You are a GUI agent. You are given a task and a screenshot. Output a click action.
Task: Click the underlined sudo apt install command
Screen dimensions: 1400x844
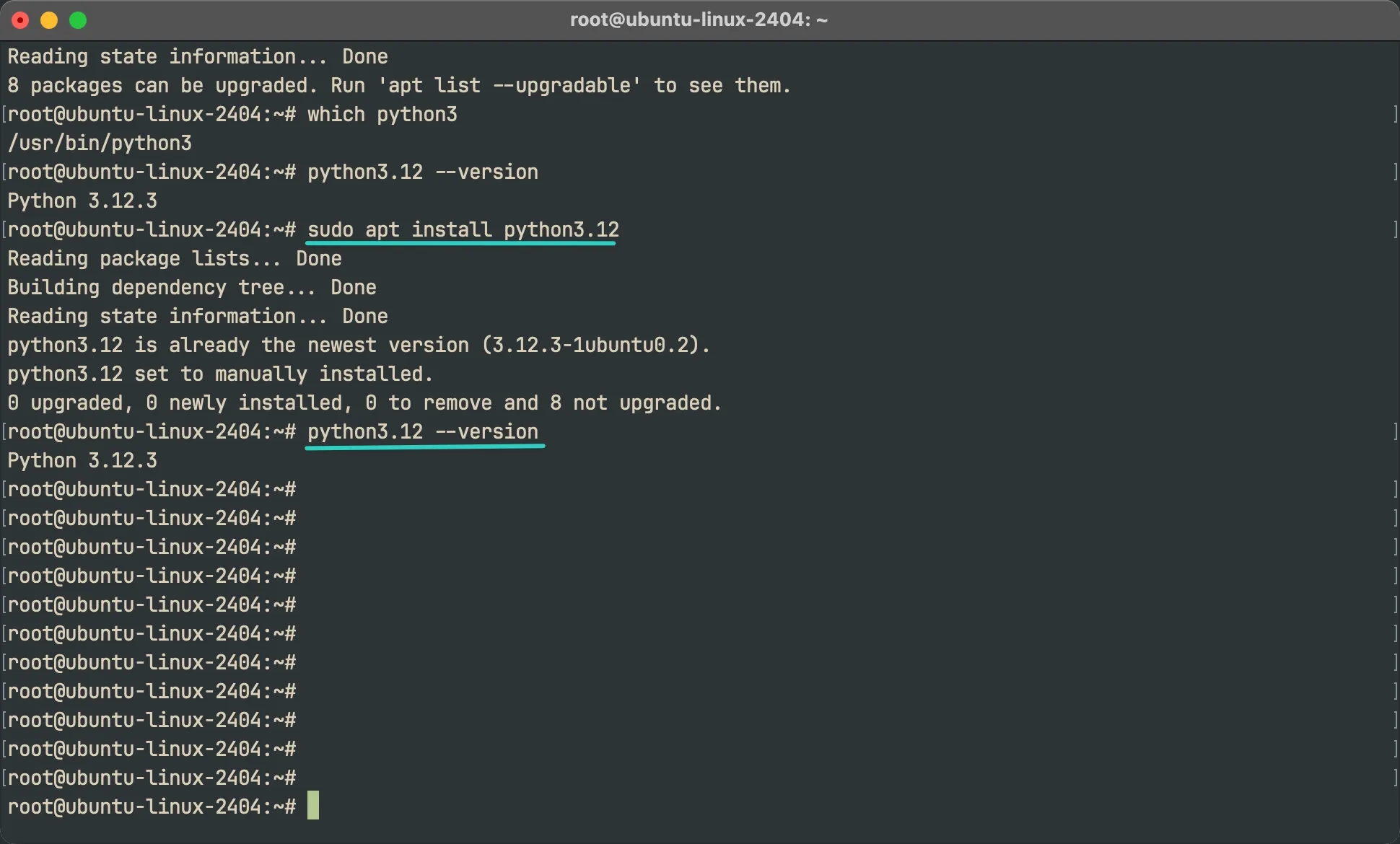463,229
